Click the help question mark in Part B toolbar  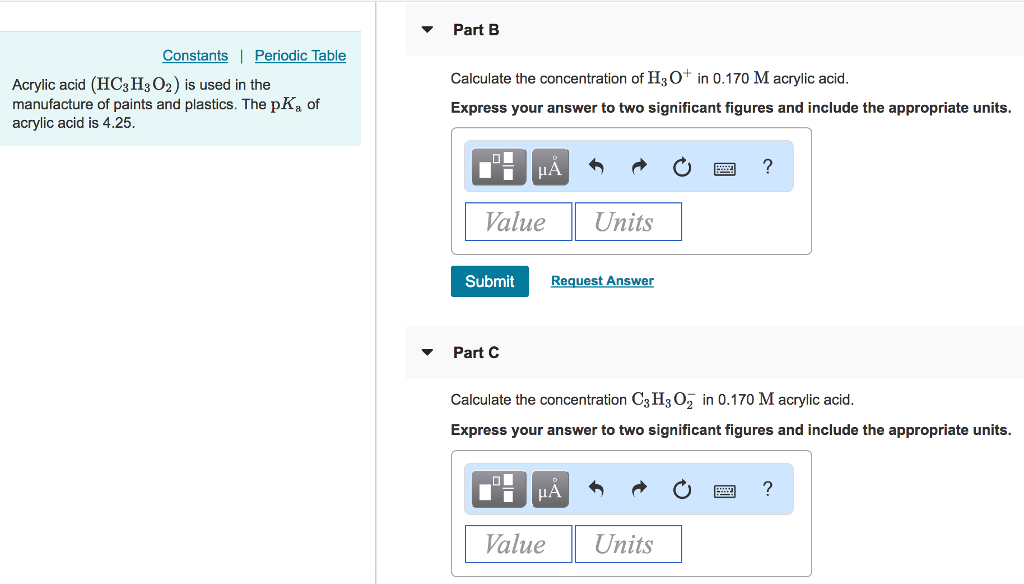tap(767, 166)
